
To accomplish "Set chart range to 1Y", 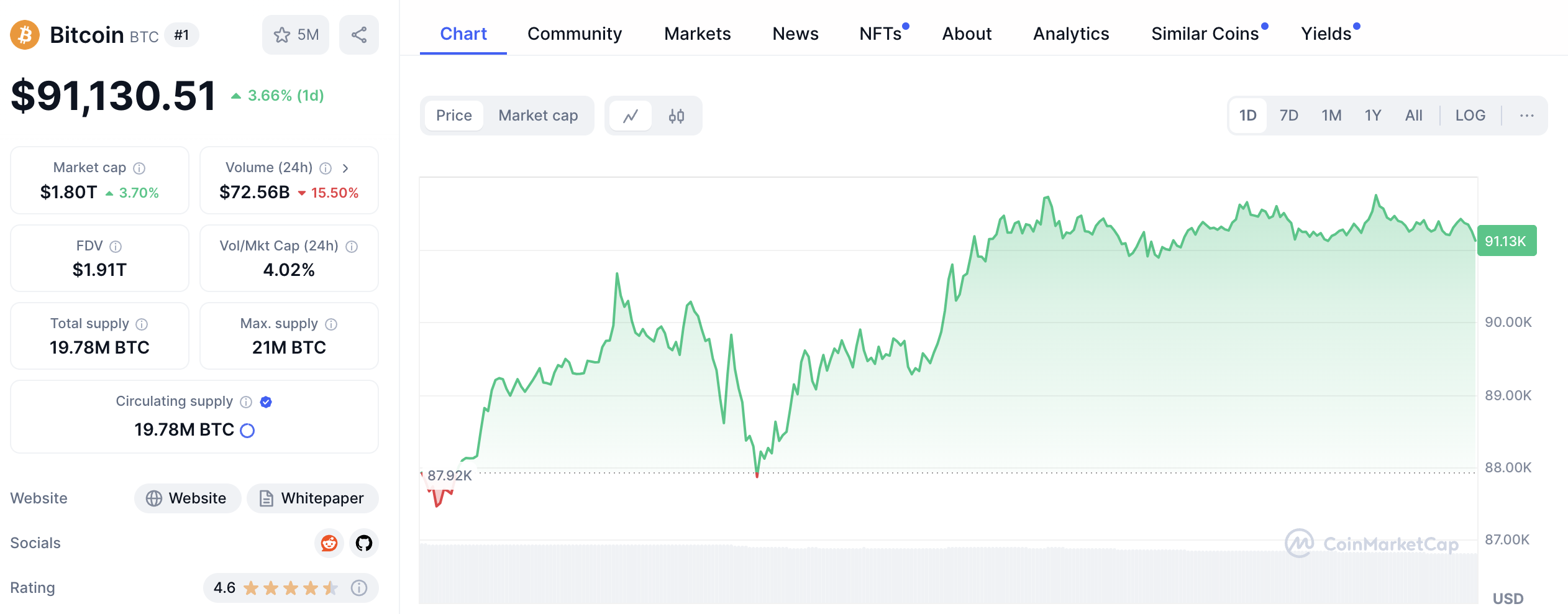I will [x=1373, y=116].
